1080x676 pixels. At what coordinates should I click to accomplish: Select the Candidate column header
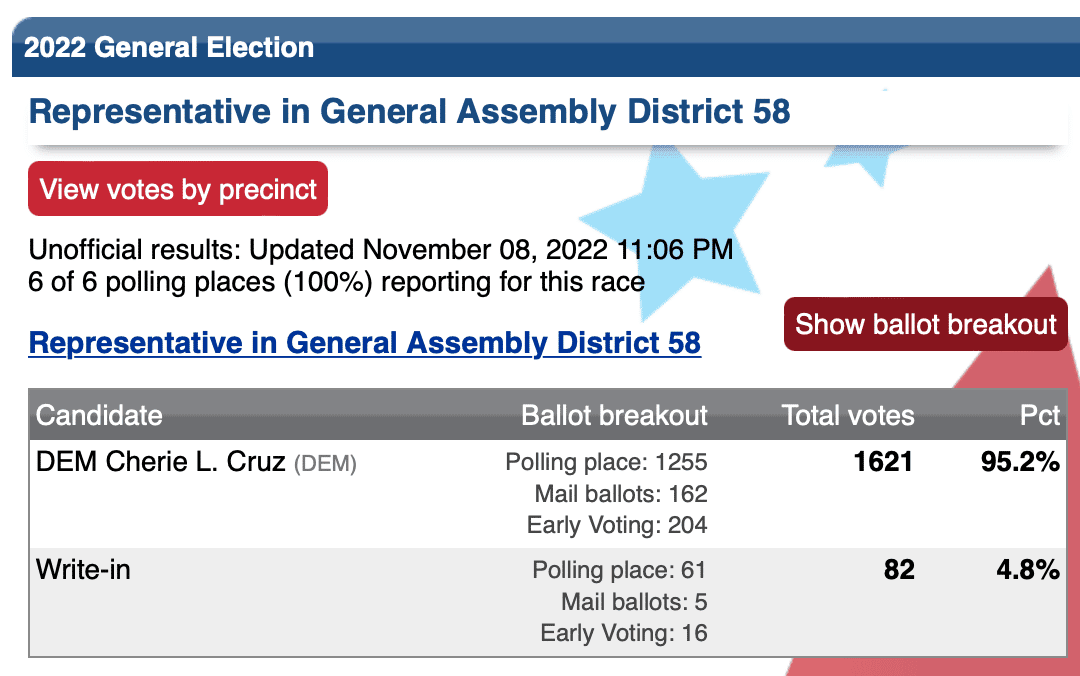[x=99, y=416]
